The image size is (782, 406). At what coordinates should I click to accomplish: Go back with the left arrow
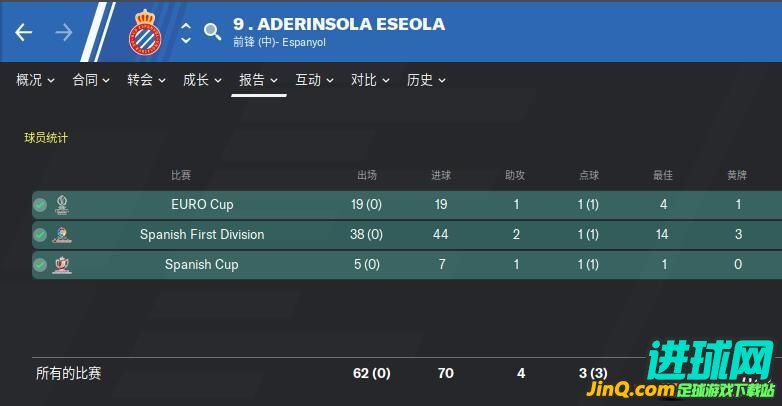pyautogui.click(x=23, y=32)
